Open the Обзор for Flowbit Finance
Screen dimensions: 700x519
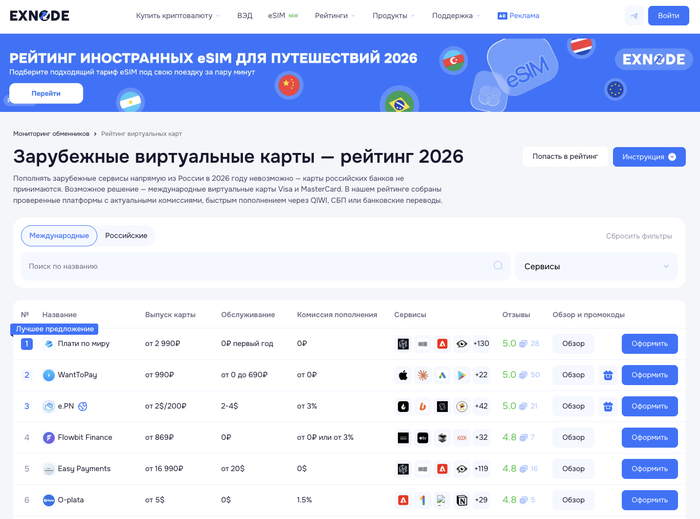click(573, 437)
